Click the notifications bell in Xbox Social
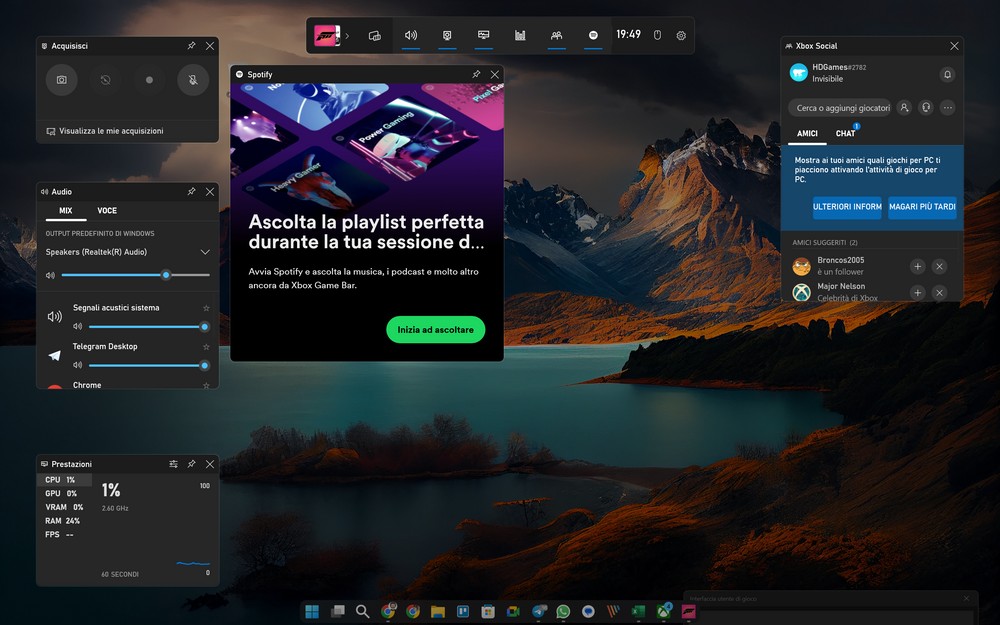Screen dimensions: 1000x625 click(x=947, y=74)
